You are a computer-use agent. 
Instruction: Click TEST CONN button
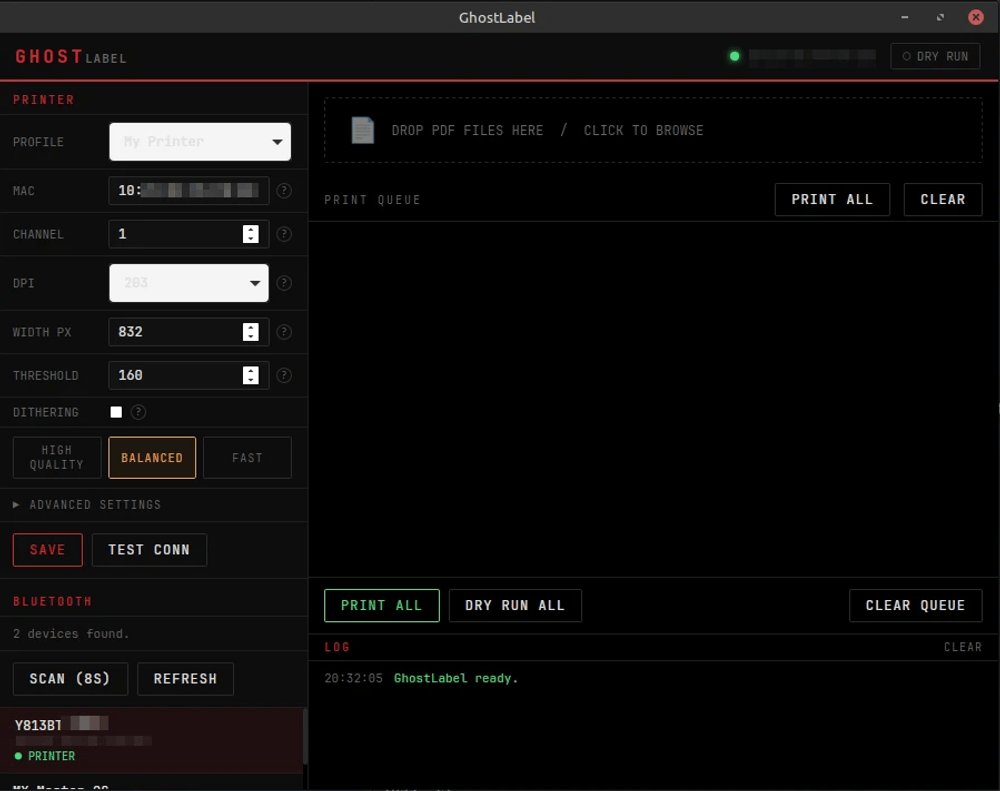click(x=149, y=550)
